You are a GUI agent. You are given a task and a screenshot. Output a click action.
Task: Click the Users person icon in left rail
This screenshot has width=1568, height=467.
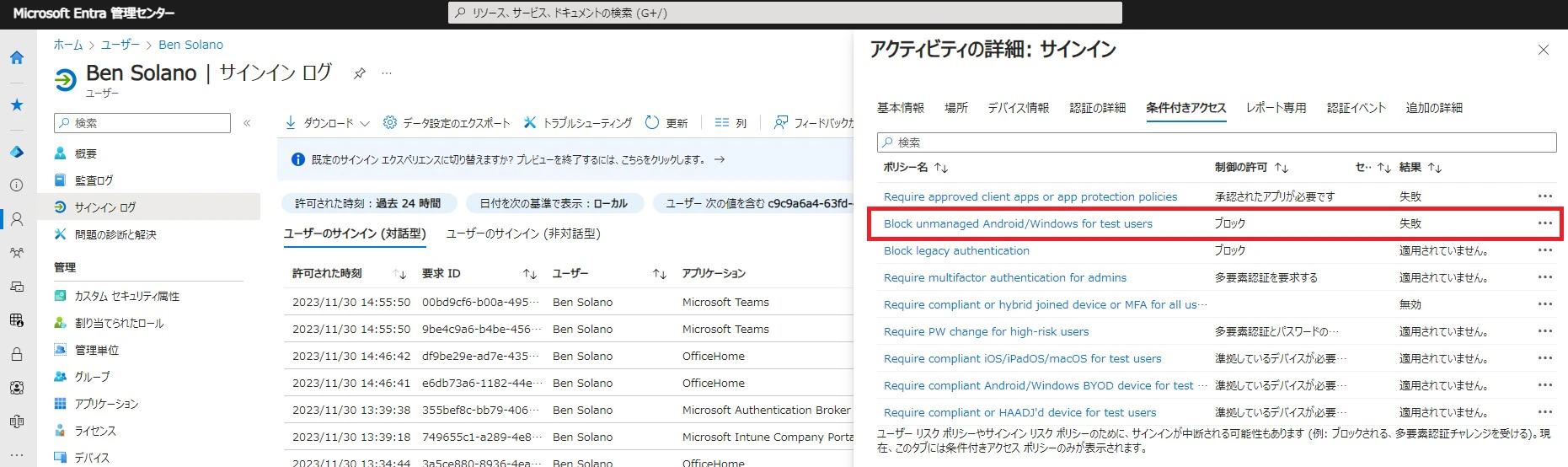click(17, 219)
